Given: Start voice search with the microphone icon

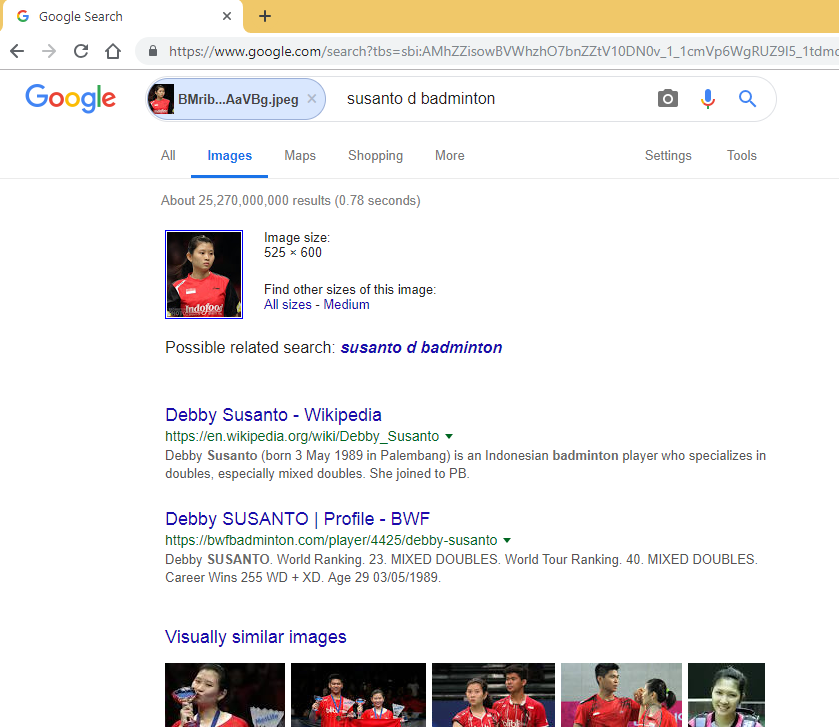Looking at the screenshot, I should tap(708, 98).
